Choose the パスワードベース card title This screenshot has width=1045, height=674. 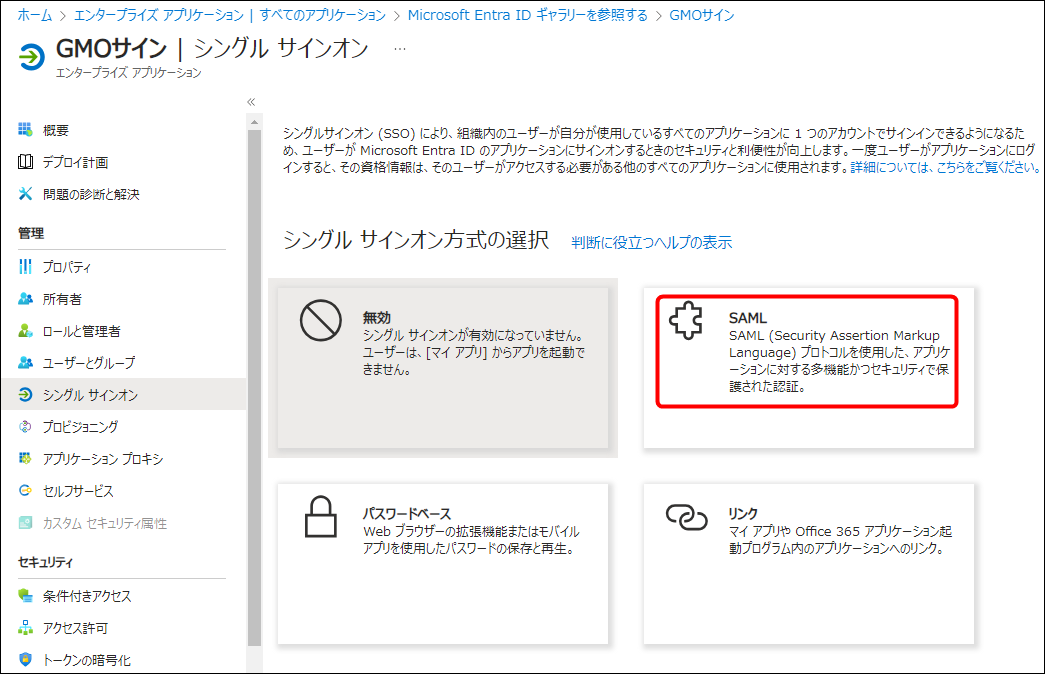pyautogui.click(x=407, y=514)
